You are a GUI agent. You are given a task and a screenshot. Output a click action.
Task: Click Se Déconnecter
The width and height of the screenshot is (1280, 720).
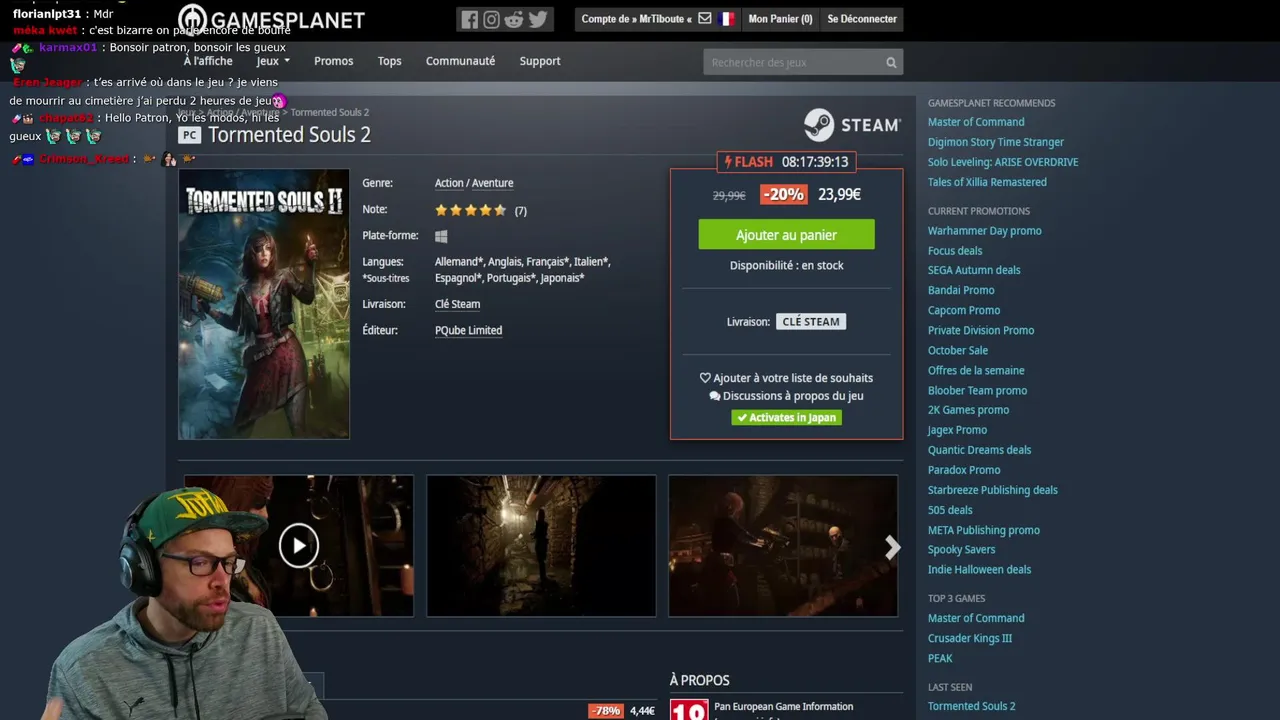coord(862,19)
